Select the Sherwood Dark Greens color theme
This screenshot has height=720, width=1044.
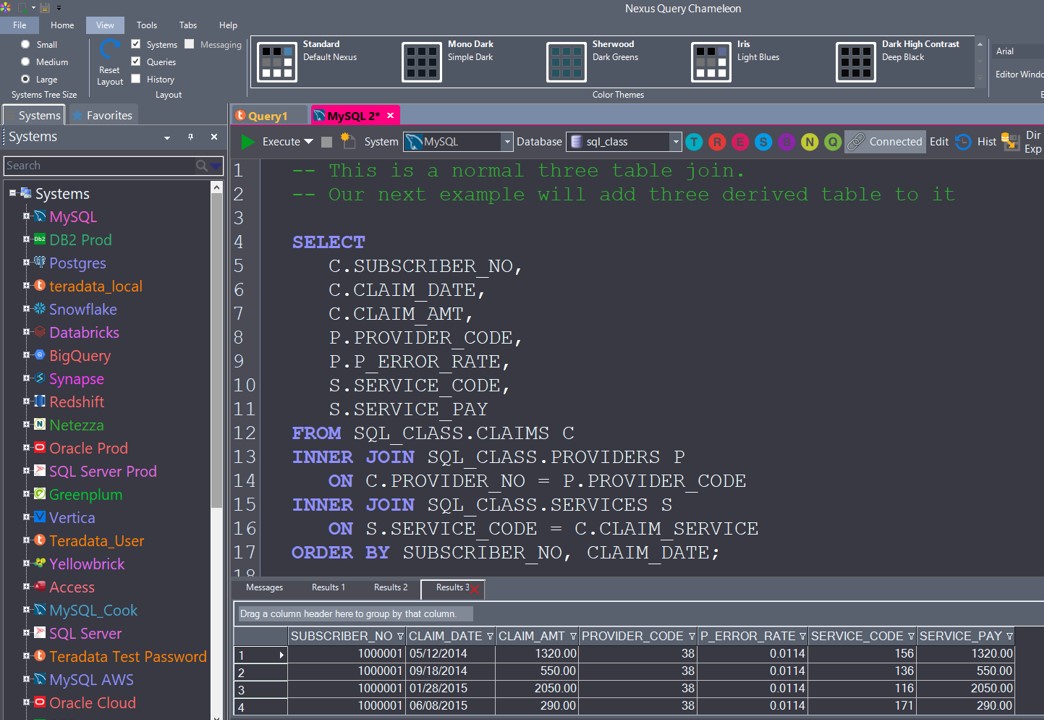(566, 62)
